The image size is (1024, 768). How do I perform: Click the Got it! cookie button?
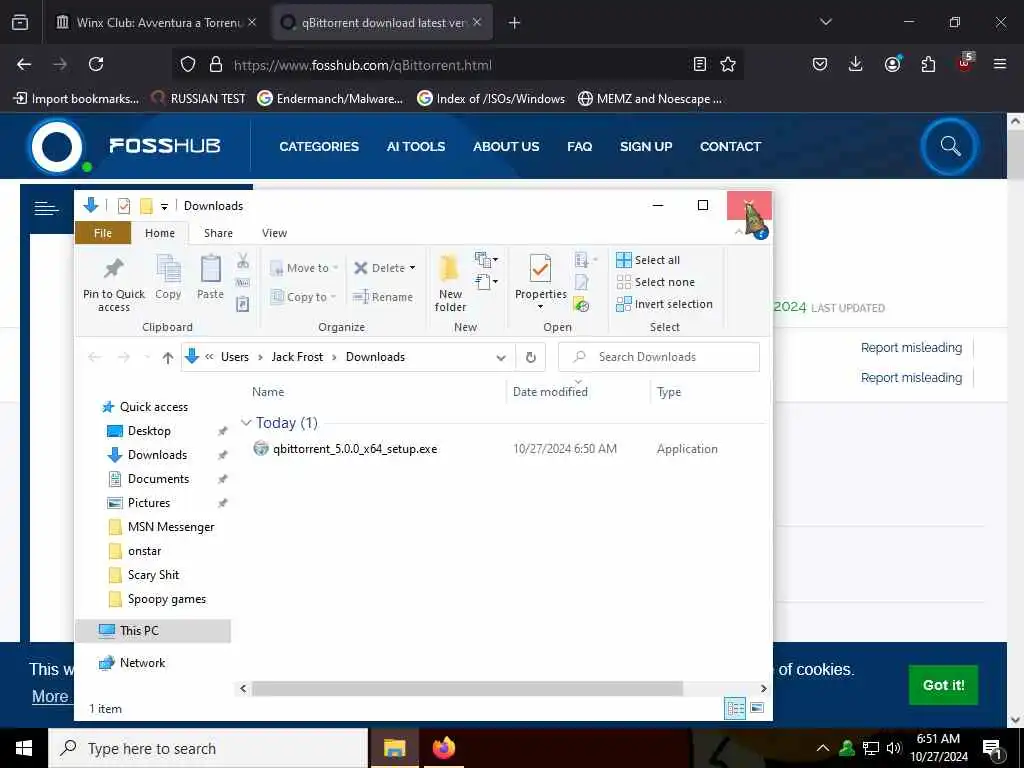point(943,685)
